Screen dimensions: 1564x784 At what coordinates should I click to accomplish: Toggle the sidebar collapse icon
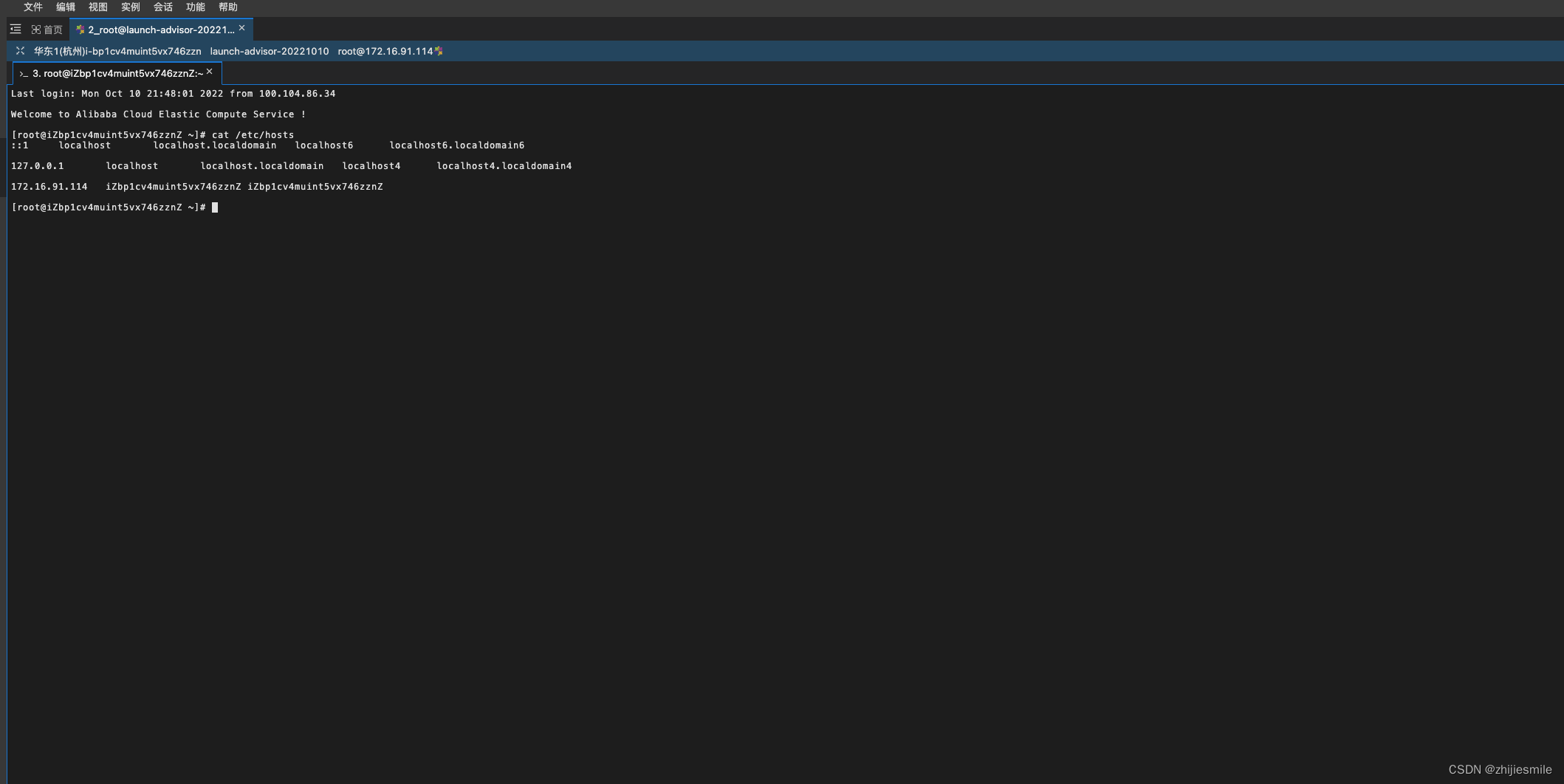coord(16,30)
